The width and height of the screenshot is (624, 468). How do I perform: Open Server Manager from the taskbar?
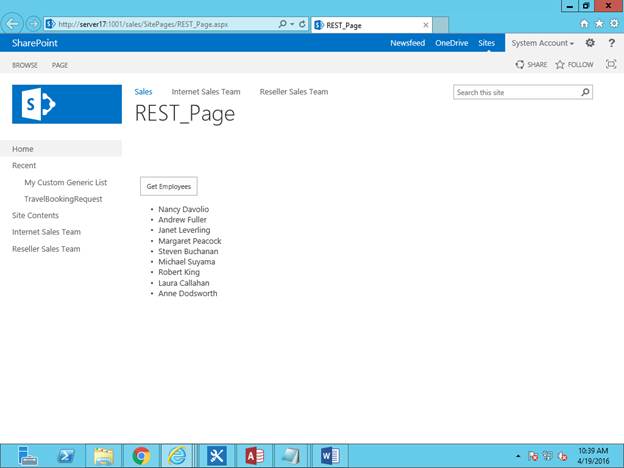[27, 456]
